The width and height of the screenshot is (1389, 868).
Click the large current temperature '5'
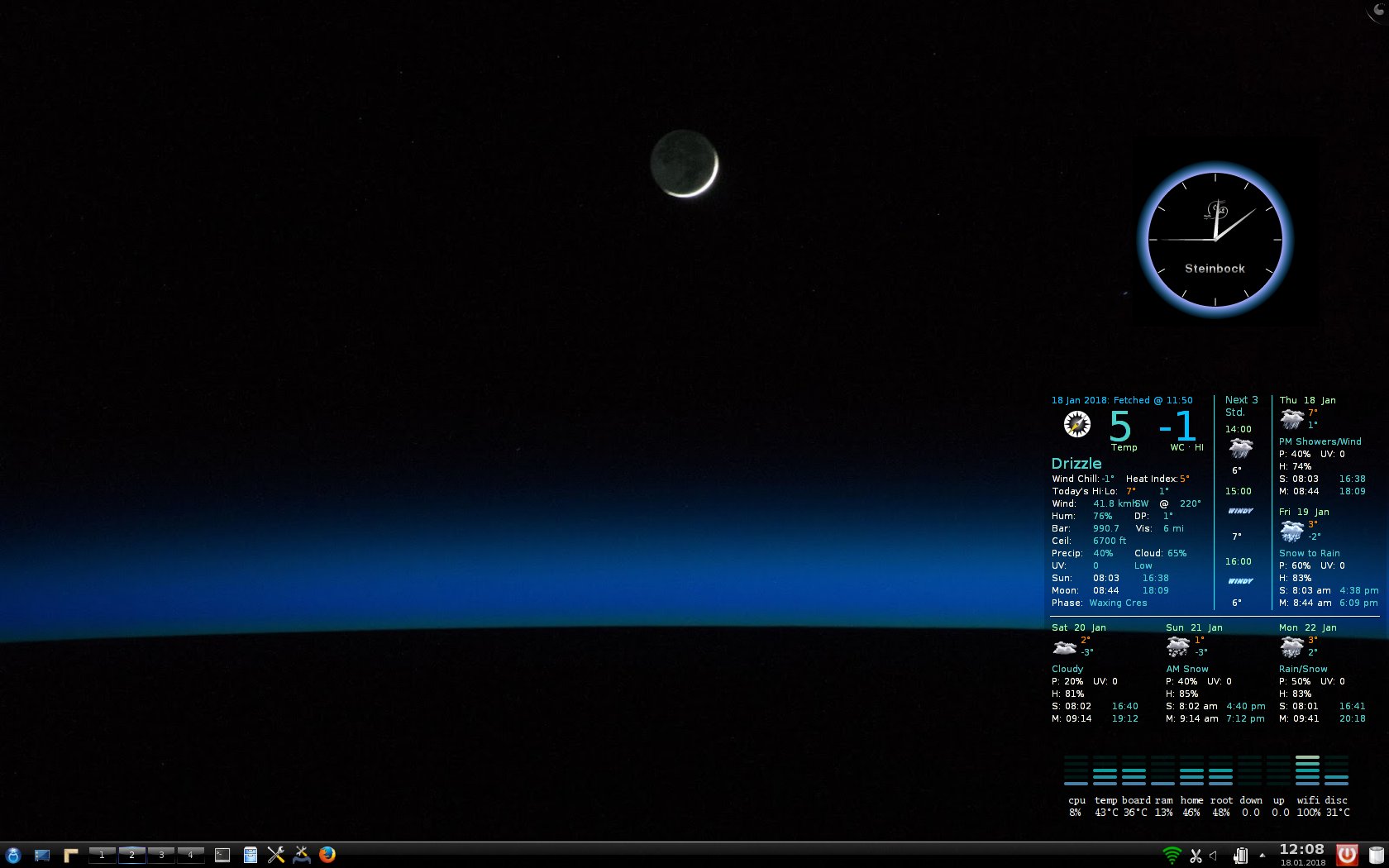click(1120, 427)
